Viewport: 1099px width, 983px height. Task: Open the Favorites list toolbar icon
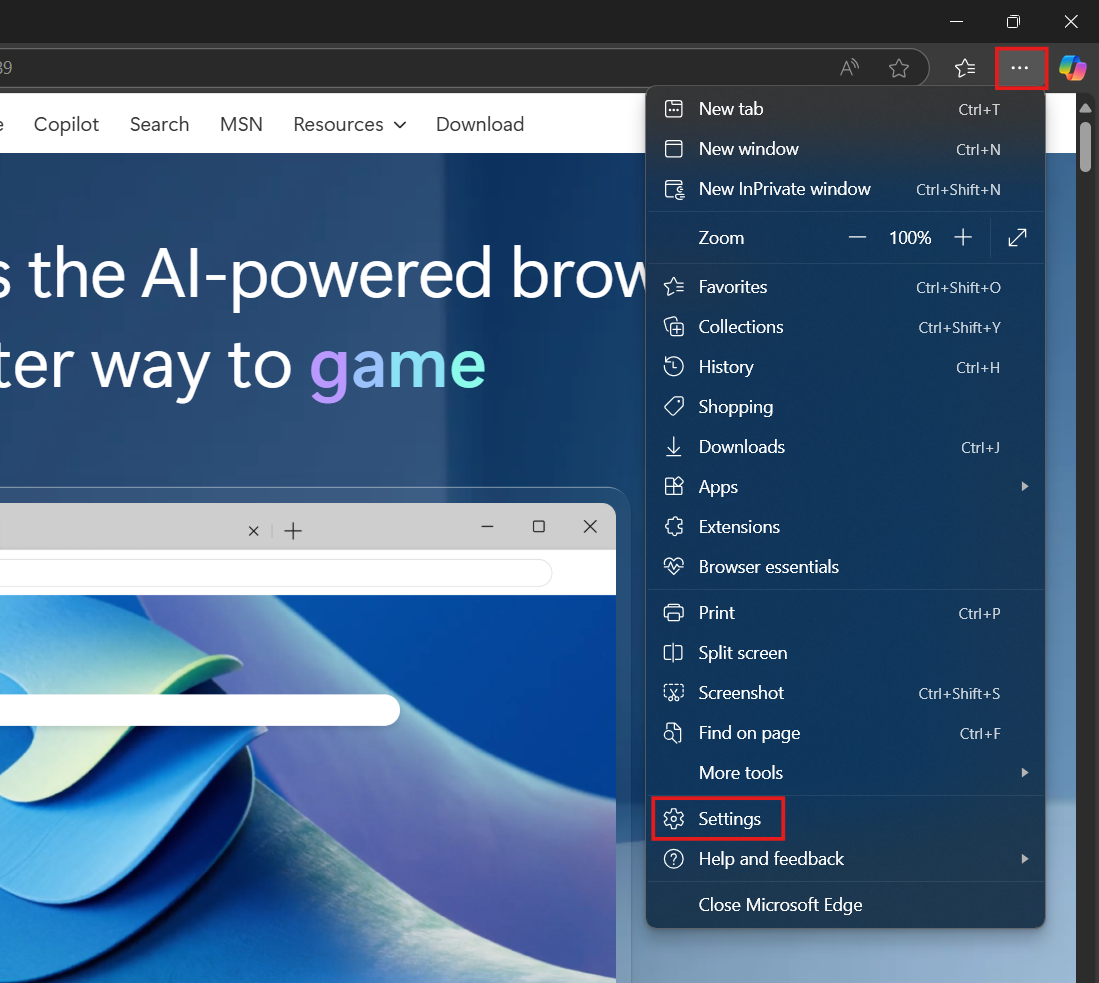tap(965, 68)
